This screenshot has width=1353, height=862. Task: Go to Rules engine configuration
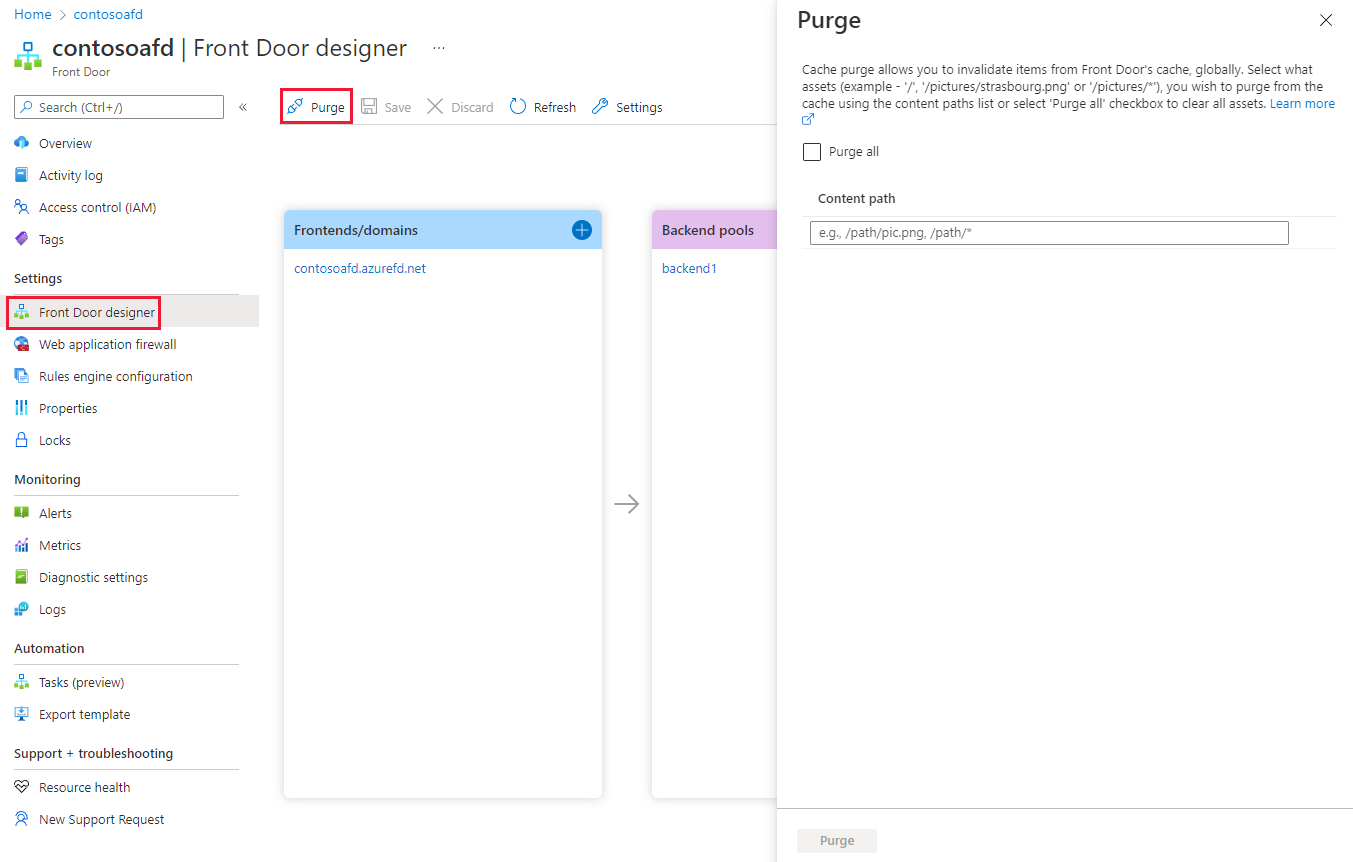point(115,376)
